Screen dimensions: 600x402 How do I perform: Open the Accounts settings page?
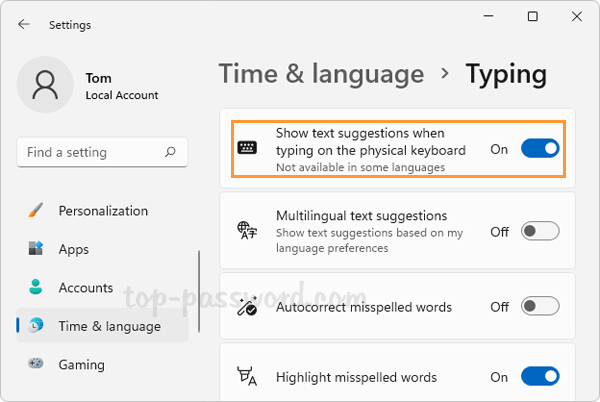[x=86, y=288]
